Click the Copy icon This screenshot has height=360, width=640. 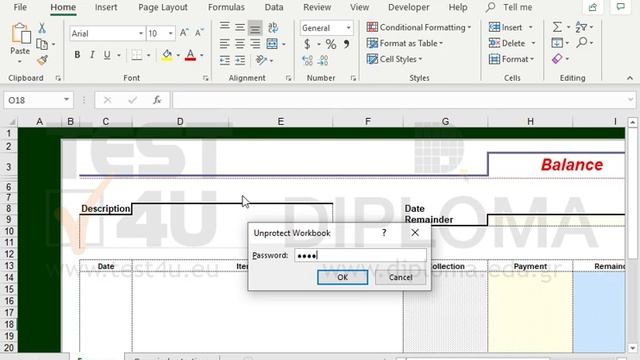coord(42,44)
